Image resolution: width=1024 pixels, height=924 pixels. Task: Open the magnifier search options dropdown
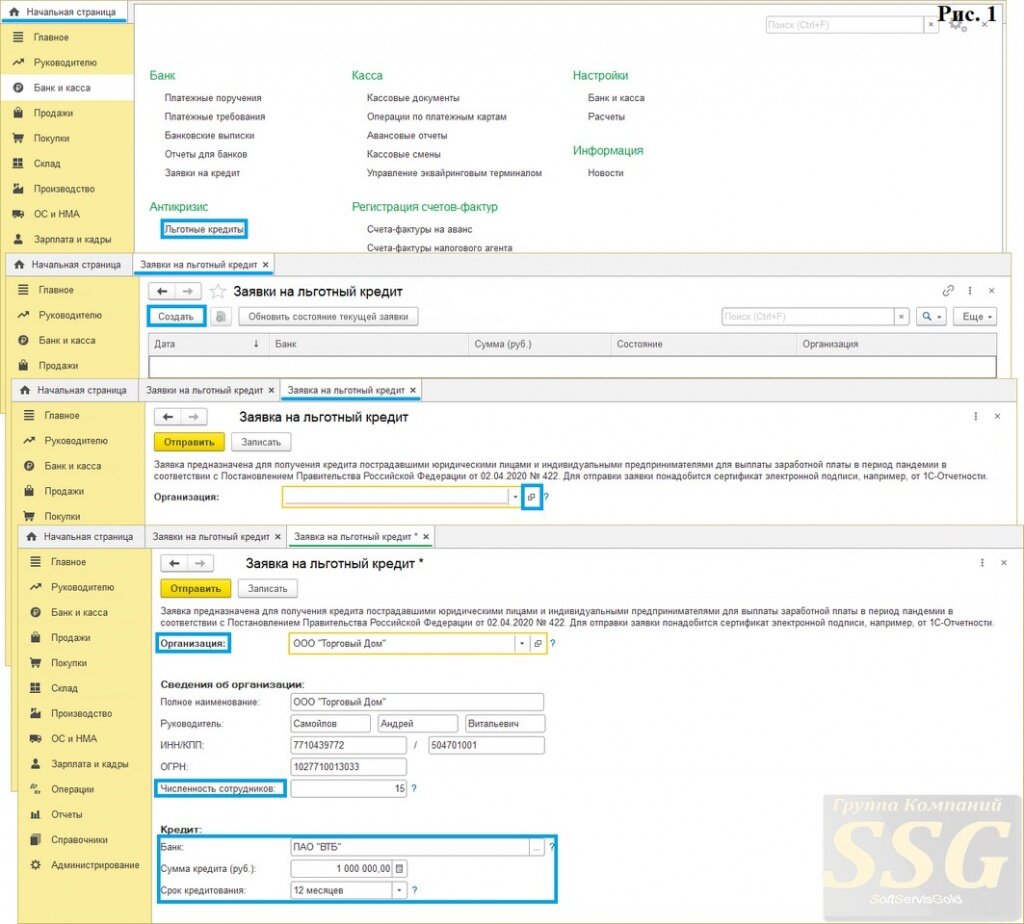[931, 317]
